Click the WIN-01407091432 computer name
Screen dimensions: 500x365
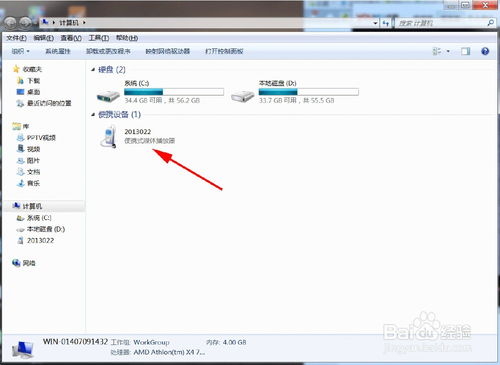(x=75, y=342)
